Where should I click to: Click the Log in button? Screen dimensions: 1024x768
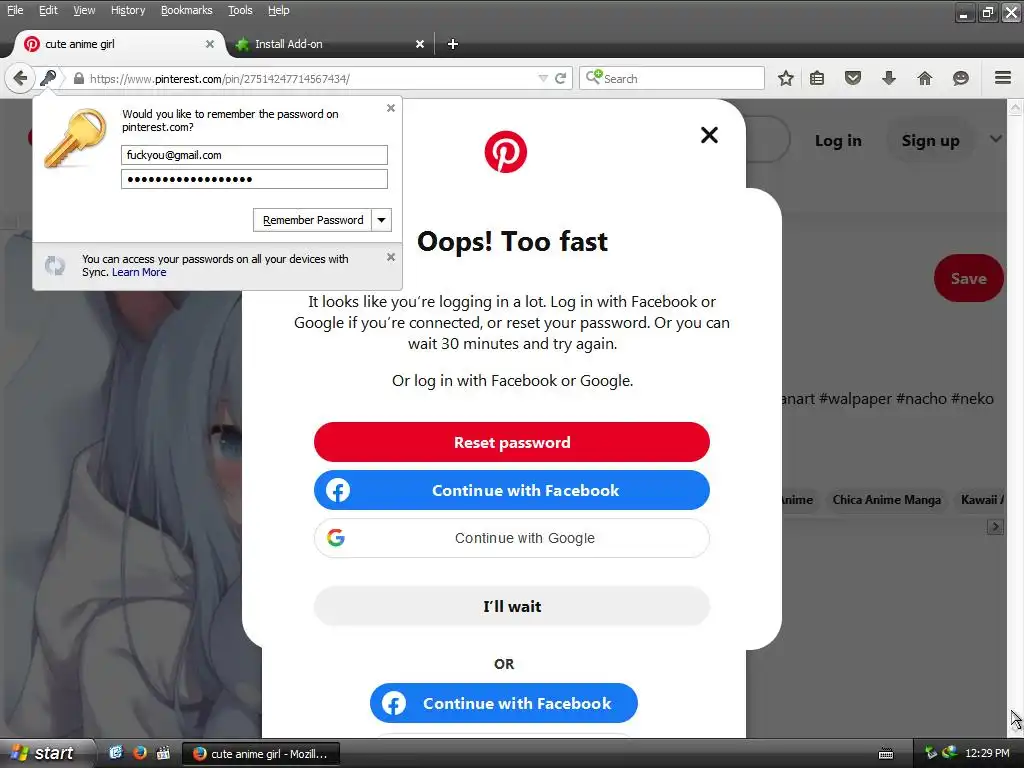coord(838,140)
